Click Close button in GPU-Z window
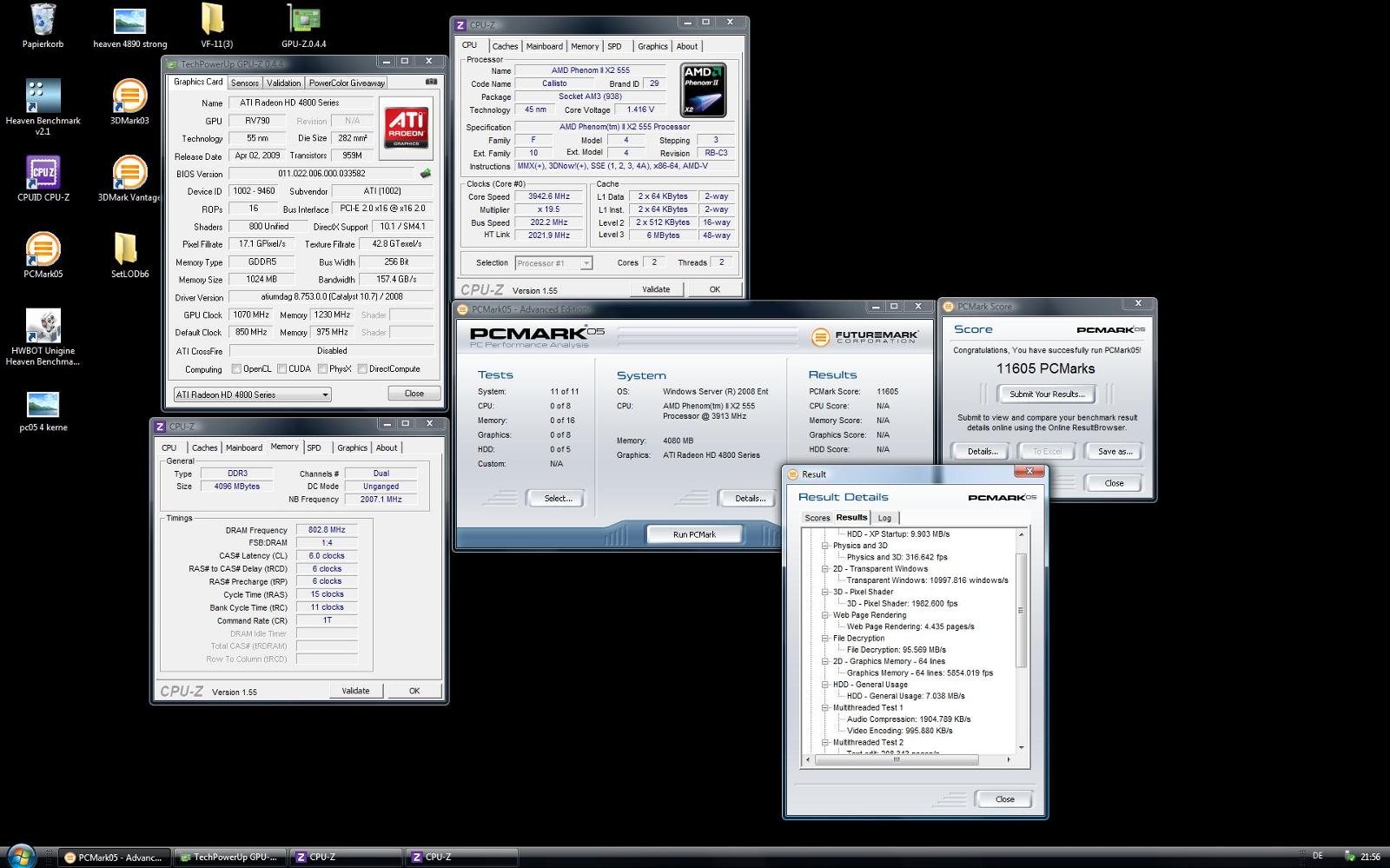This screenshot has width=1390, height=868. click(x=414, y=393)
